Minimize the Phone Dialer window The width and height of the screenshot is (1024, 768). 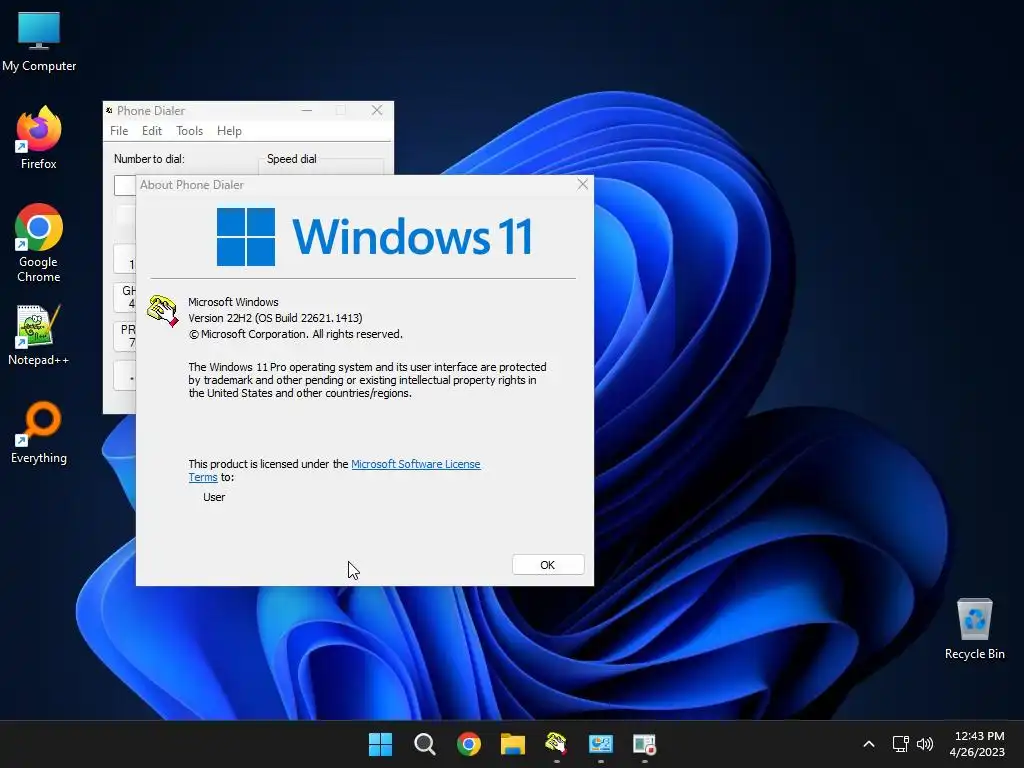(x=306, y=110)
